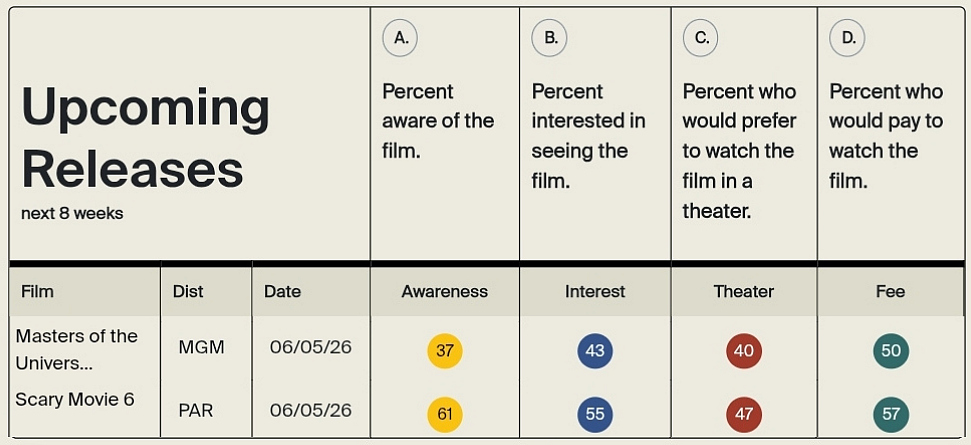Image resolution: width=971 pixels, height=445 pixels.
Task: Click blue interest bubble showing 43
Action: coord(595,351)
